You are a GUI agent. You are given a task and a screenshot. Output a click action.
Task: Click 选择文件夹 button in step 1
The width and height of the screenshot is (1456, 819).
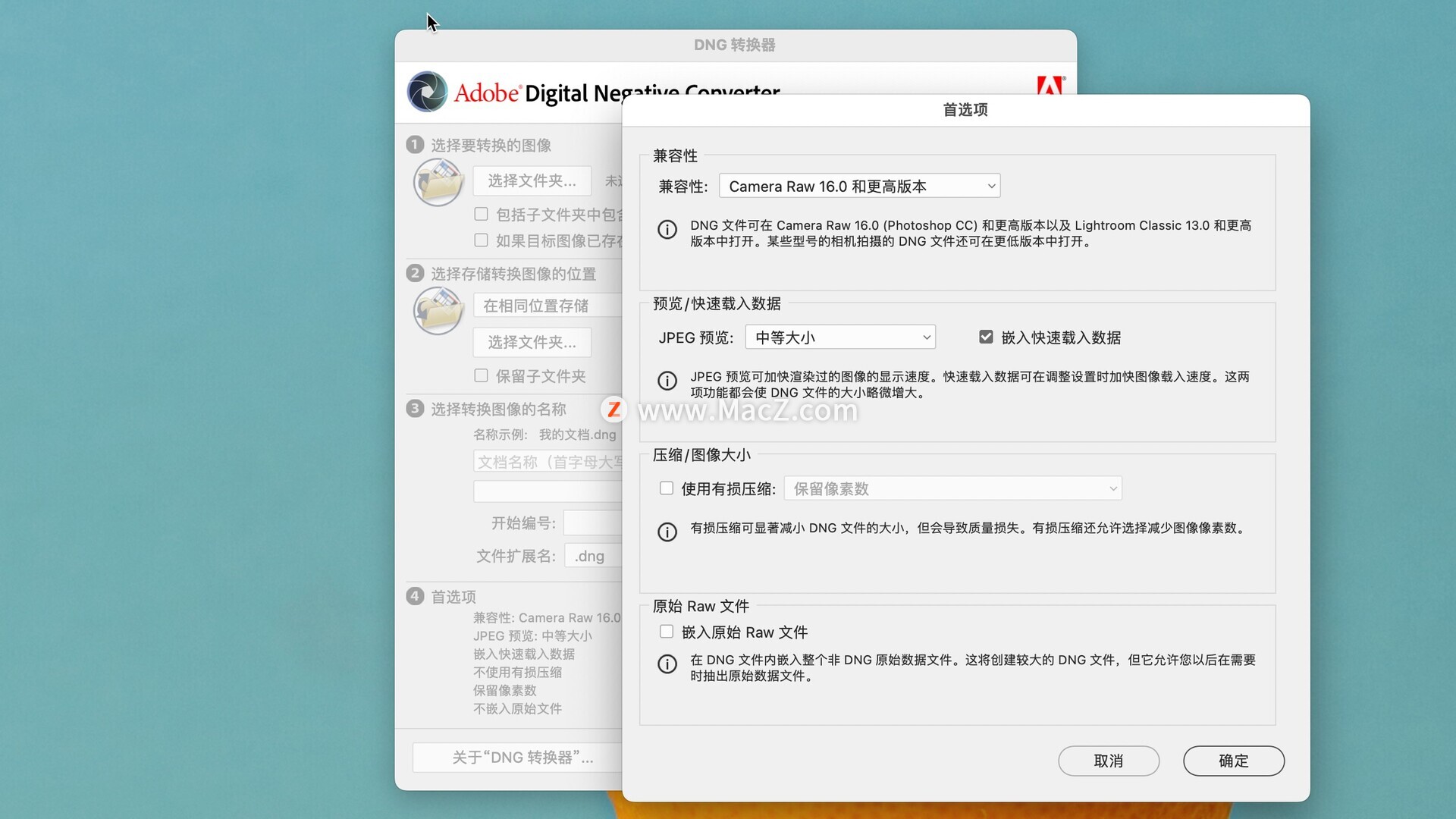(532, 180)
